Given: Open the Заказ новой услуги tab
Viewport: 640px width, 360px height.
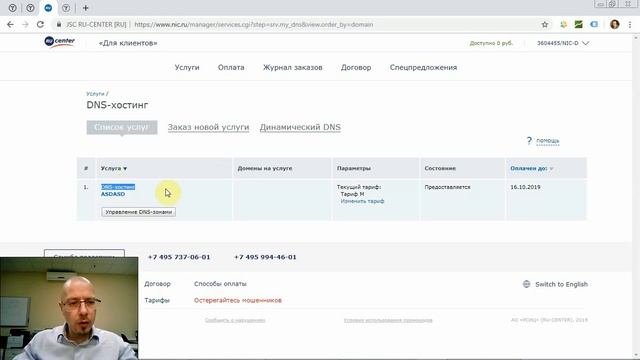Looking at the screenshot, I should click(x=208, y=127).
